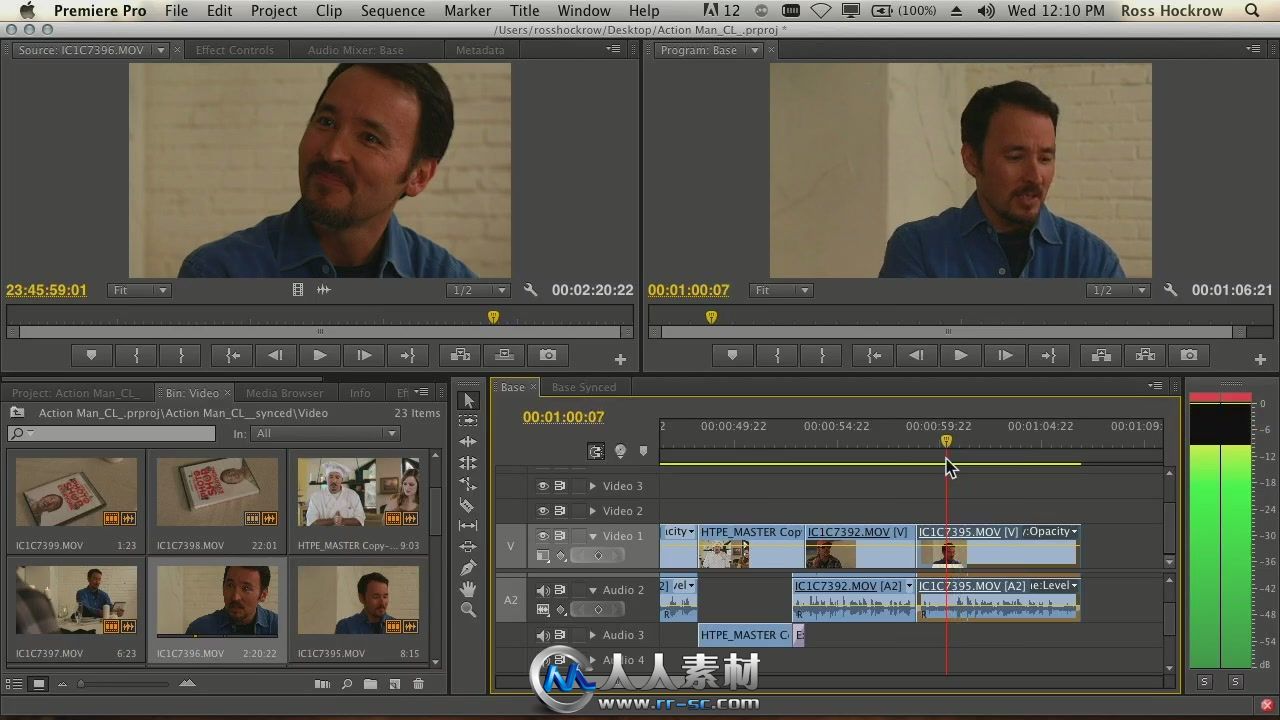The width and height of the screenshot is (1280, 720).
Task: Collapse the Video 1 track
Action: [593, 536]
